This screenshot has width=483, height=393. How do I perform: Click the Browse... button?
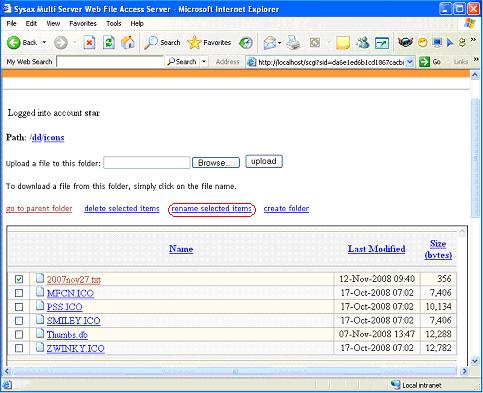click(x=216, y=163)
